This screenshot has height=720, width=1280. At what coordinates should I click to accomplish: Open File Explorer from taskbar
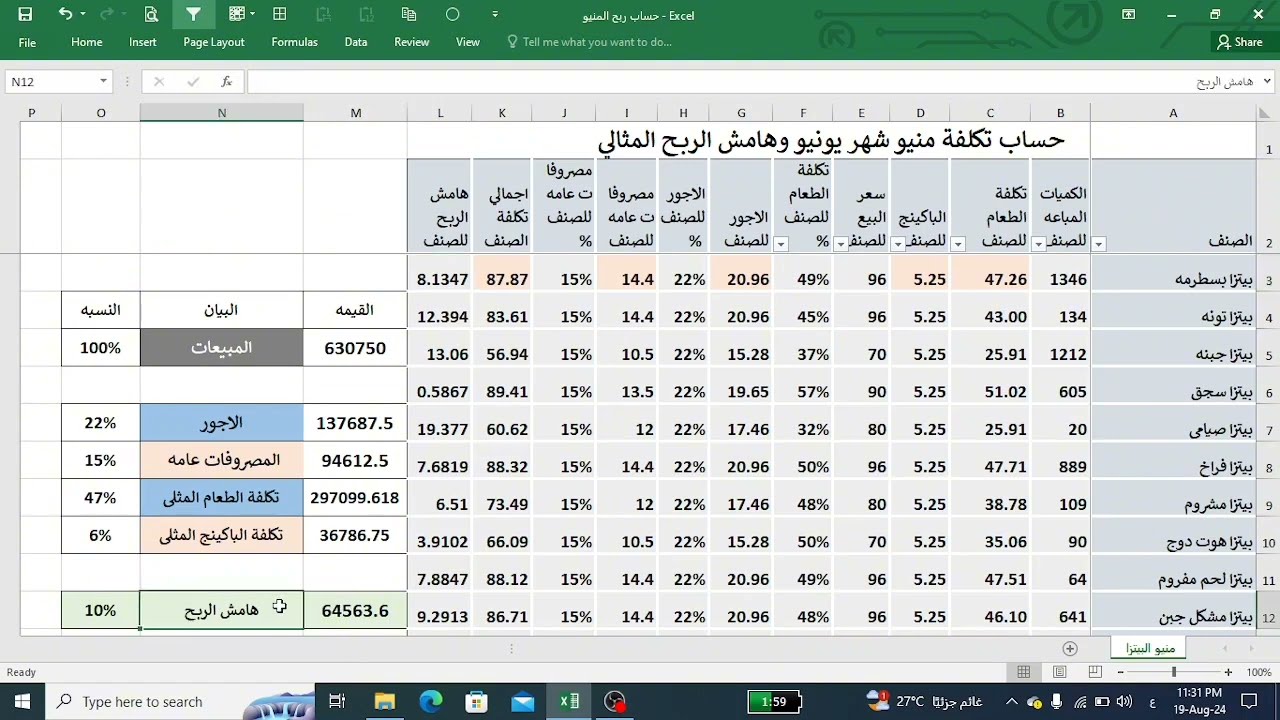tap(384, 702)
